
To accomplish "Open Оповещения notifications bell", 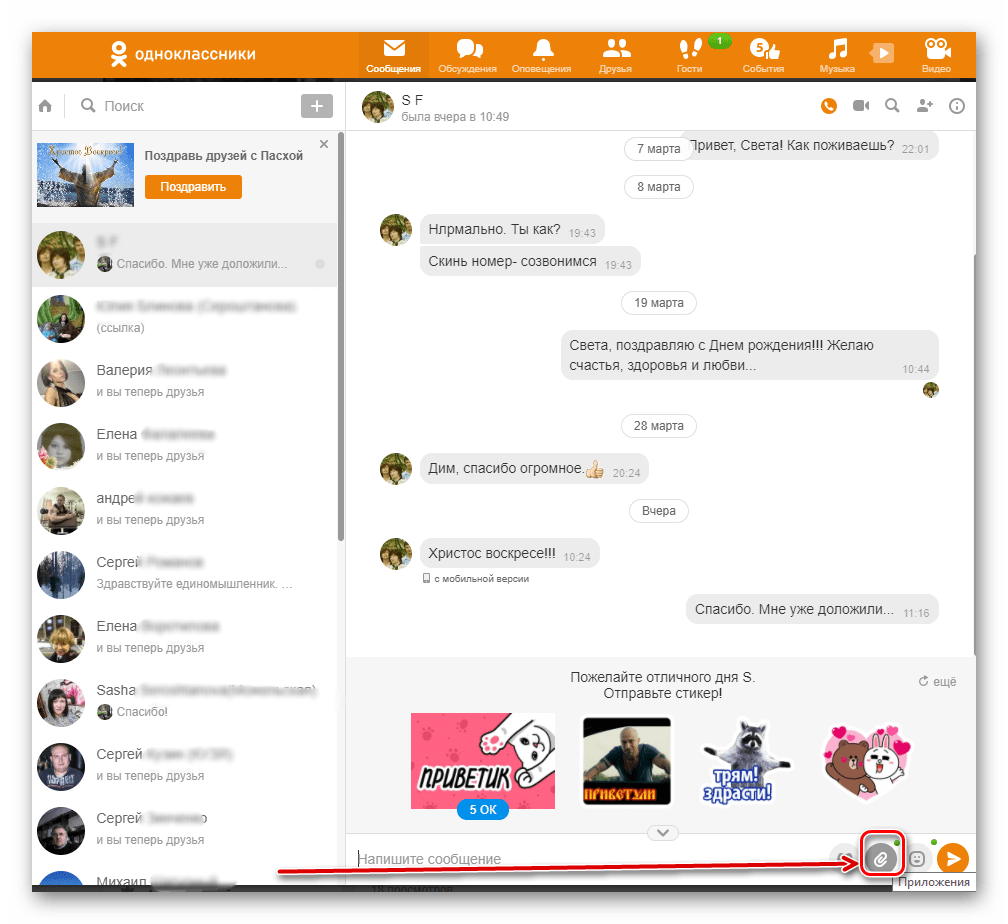I will [541, 55].
